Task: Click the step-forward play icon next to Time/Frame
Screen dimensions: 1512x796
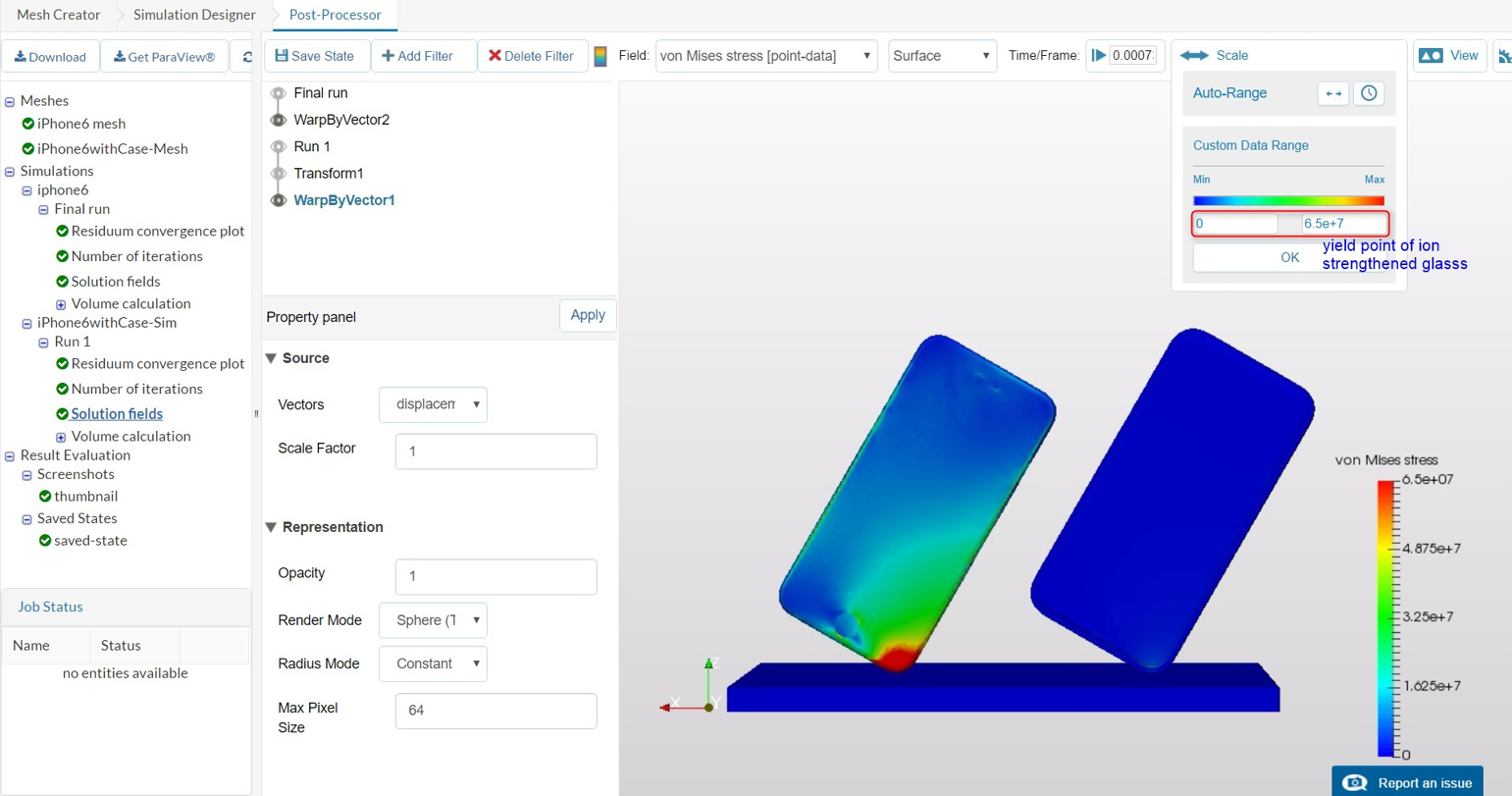Action: (1099, 56)
